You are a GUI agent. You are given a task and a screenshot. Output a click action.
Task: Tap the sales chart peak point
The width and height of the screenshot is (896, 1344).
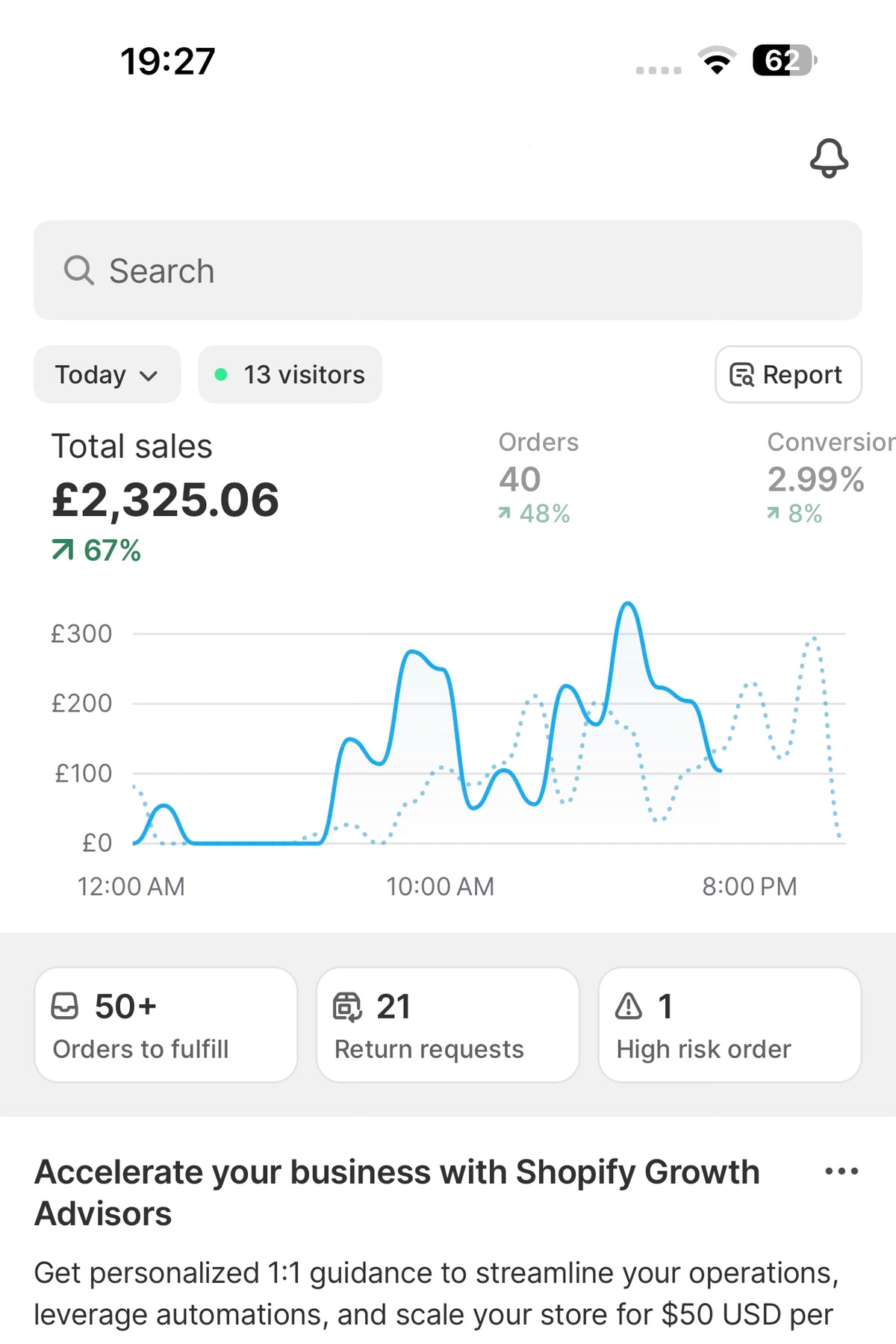pyautogui.click(x=629, y=603)
